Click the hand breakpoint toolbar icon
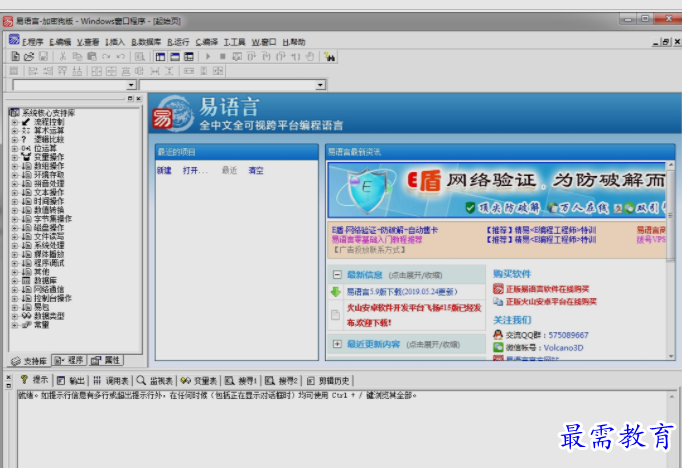Image resolution: width=682 pixels, height=468 pixels. point(310,57)
